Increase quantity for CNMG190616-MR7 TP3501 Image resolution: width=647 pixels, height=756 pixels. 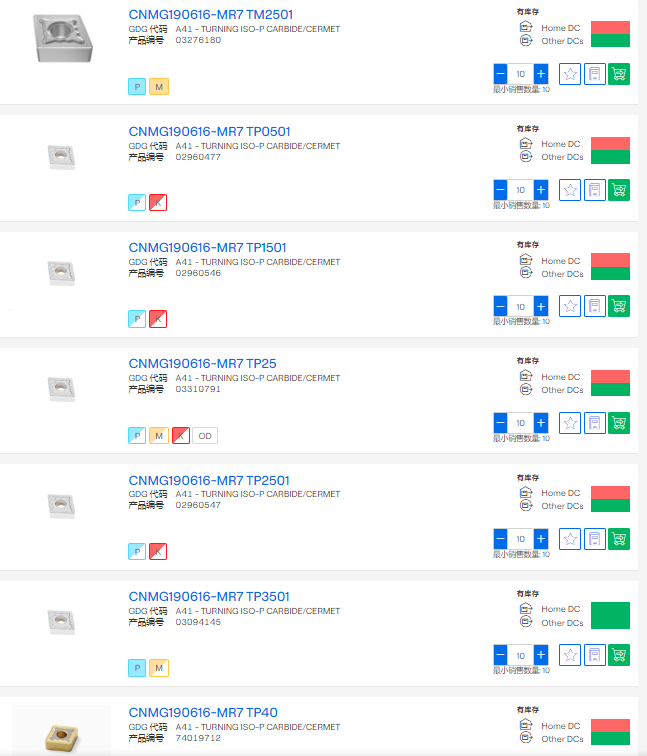click(x=541, y=655)
